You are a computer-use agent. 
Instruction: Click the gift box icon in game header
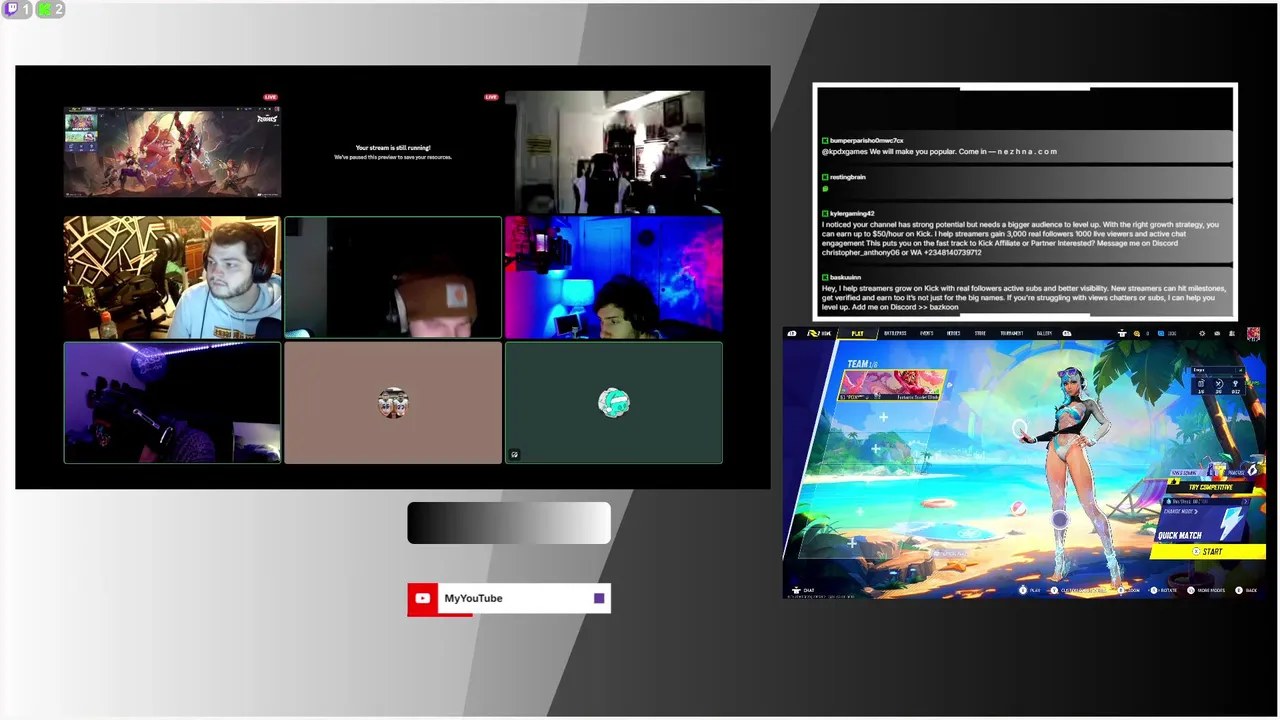pyautogui.click(x=1122, y=333)
